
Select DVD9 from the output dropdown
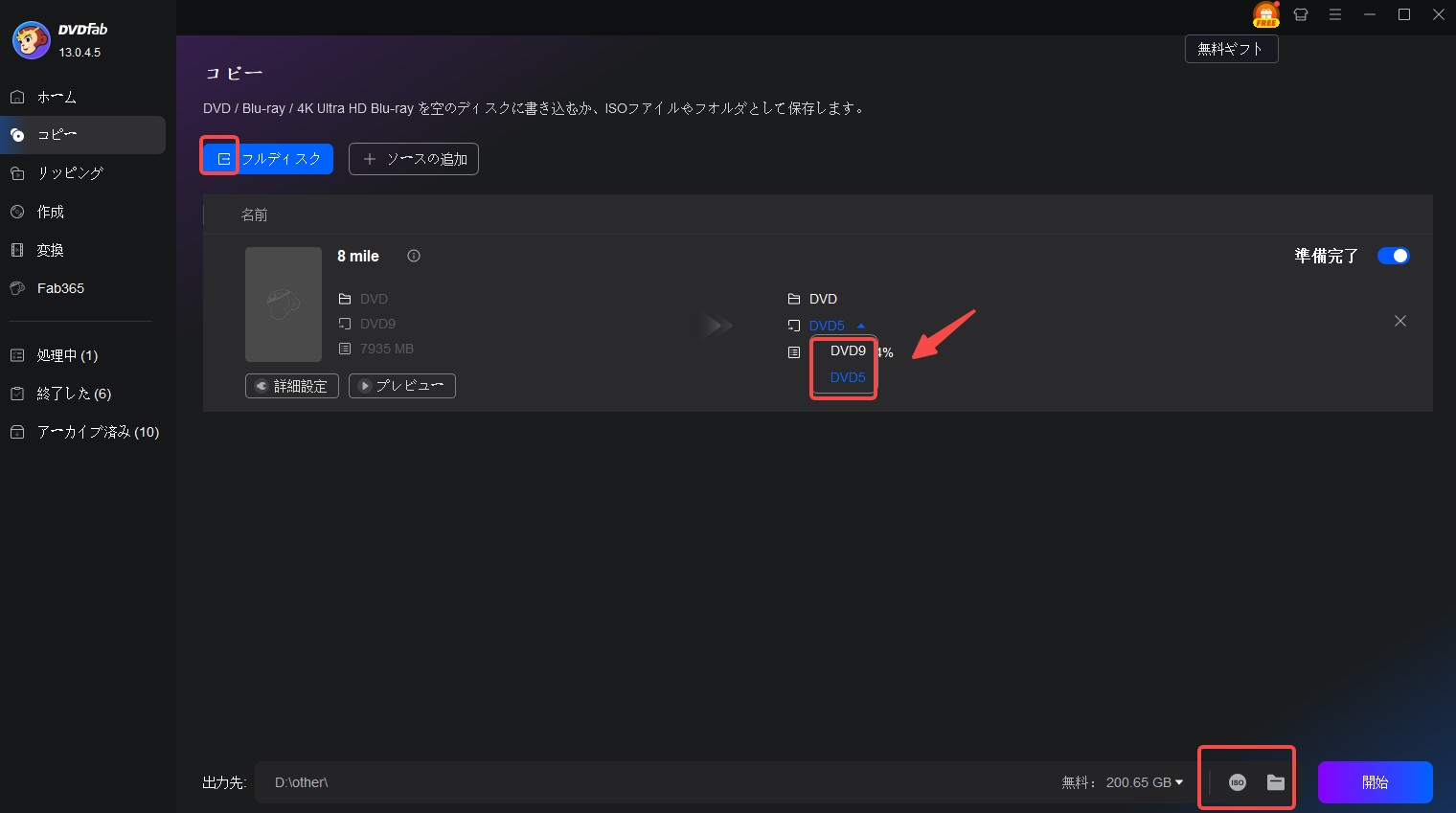coord(847,350)
